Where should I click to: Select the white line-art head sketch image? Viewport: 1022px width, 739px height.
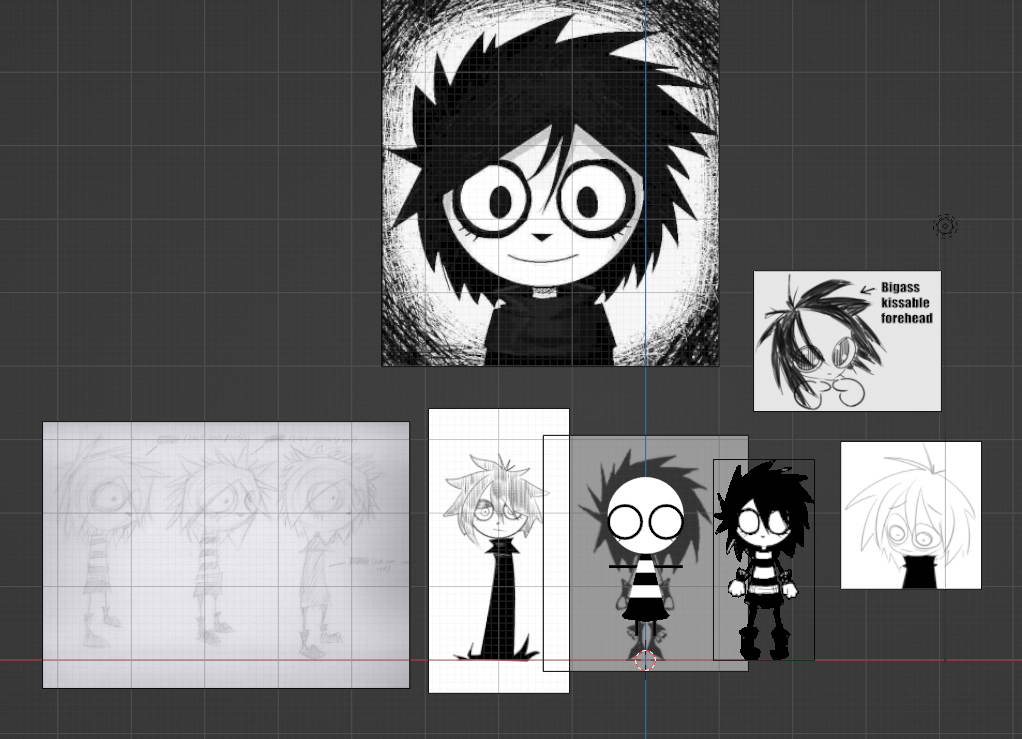[911, 515]
